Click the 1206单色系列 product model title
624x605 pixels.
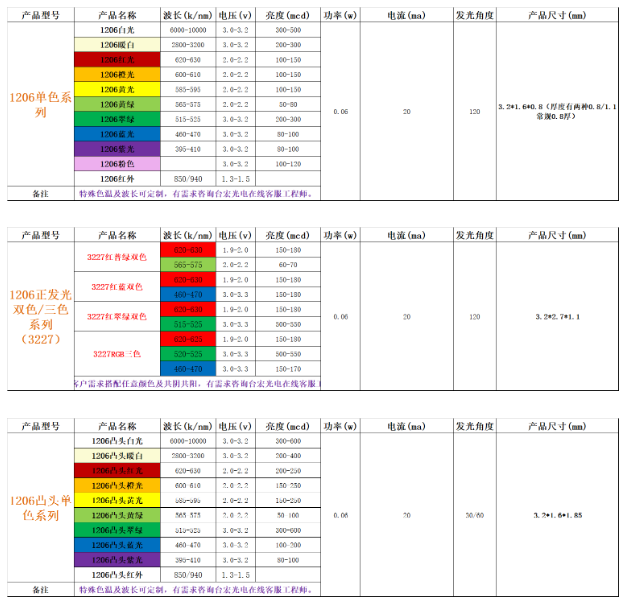(x=40, y=105)
